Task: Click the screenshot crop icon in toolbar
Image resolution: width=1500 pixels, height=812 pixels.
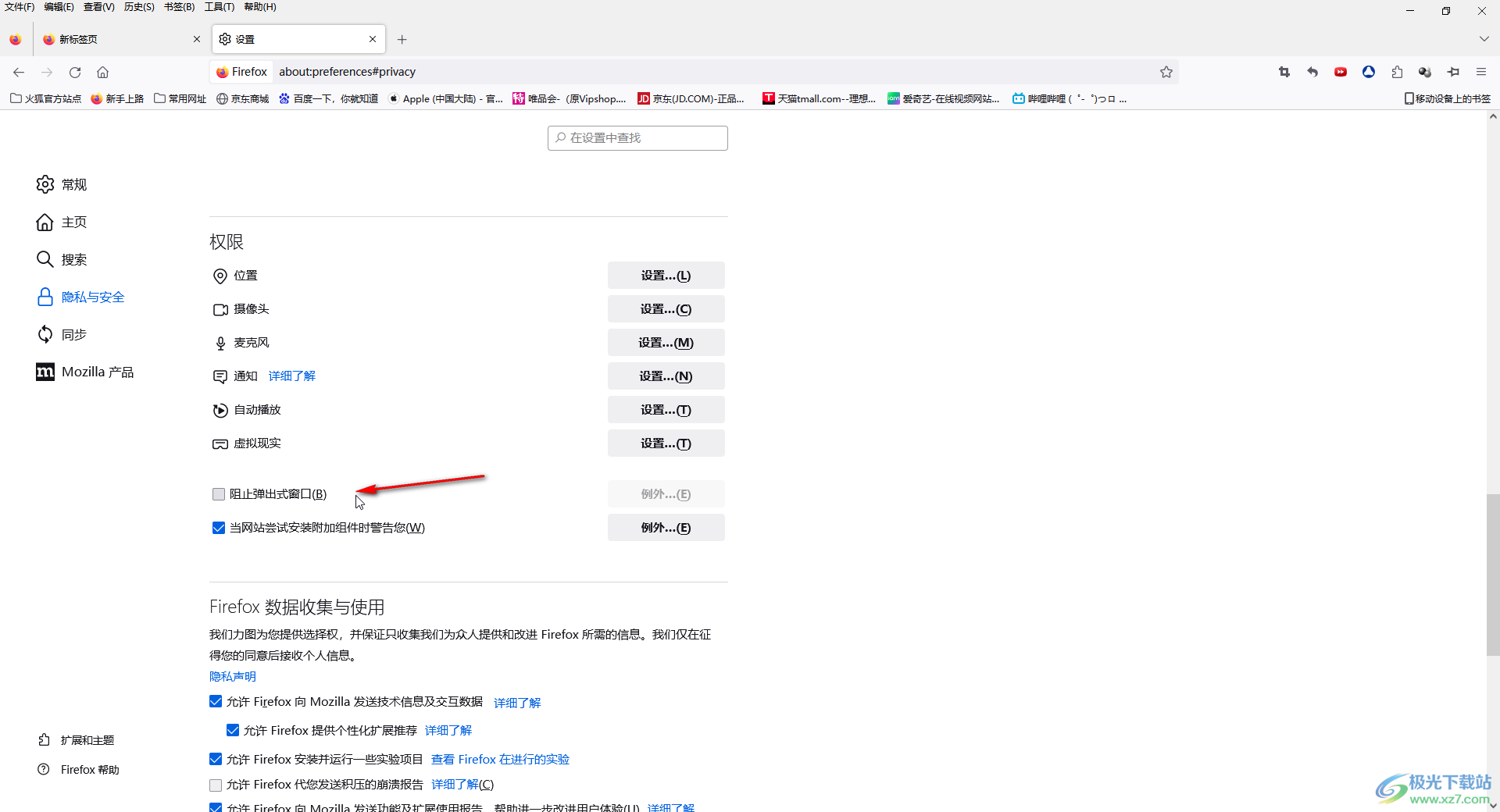Action: (x=1284, y=72)
